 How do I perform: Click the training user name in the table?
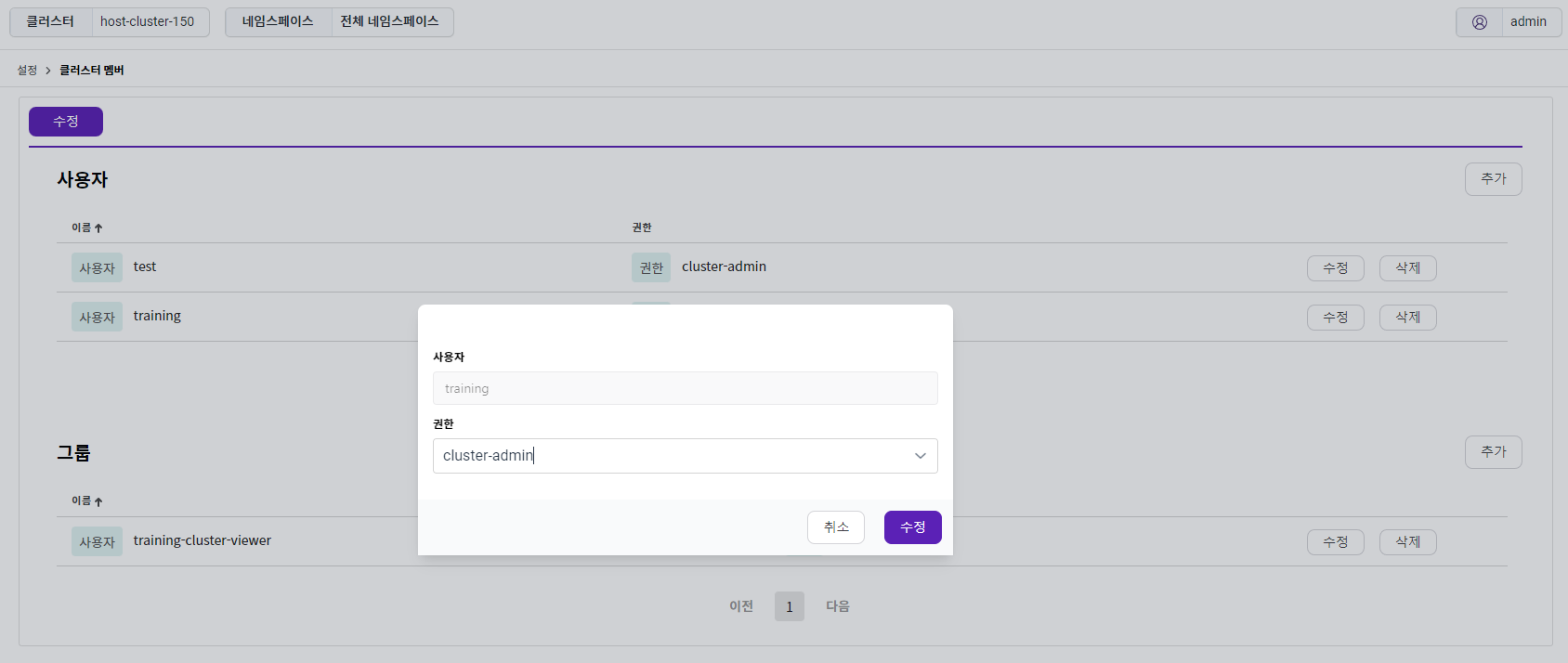coord(157,317)
